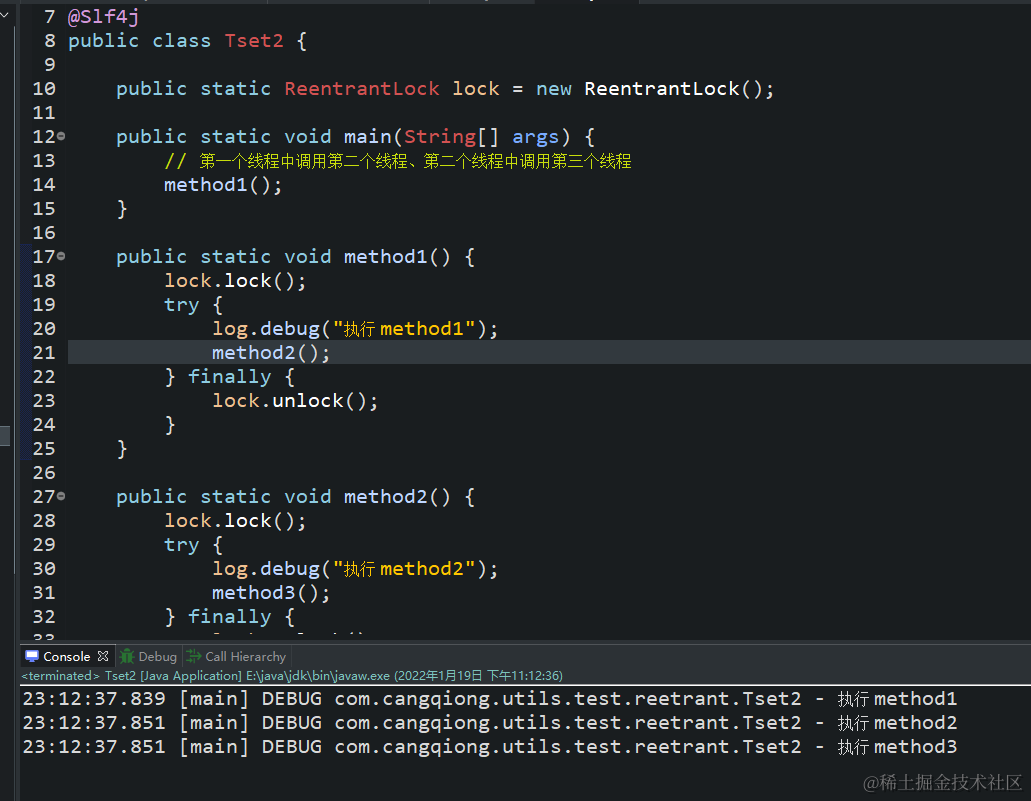This screenshot has height=801, width=1031.
Task: Switch to the Console tab
Action: point(66,656)
